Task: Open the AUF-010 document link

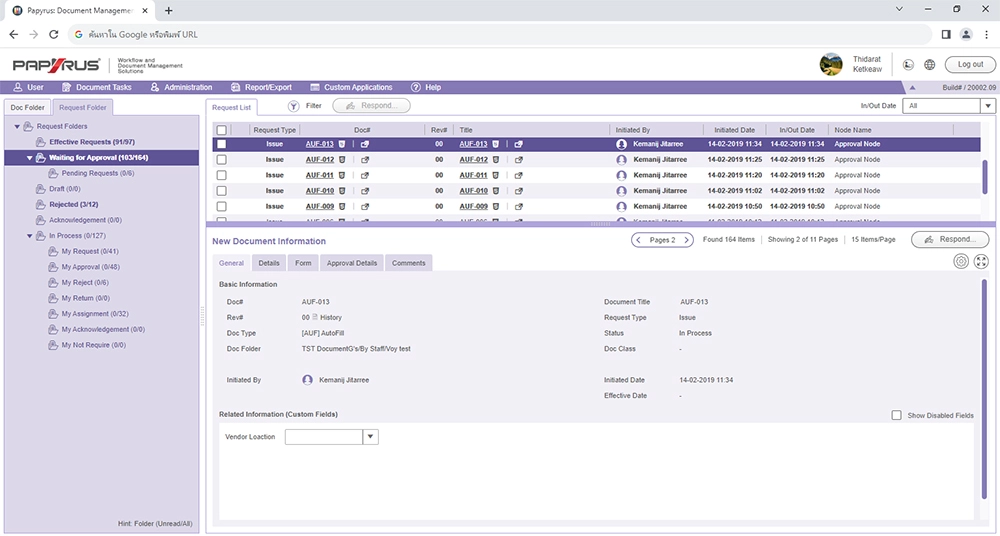Action: click(x=320, y=191)
